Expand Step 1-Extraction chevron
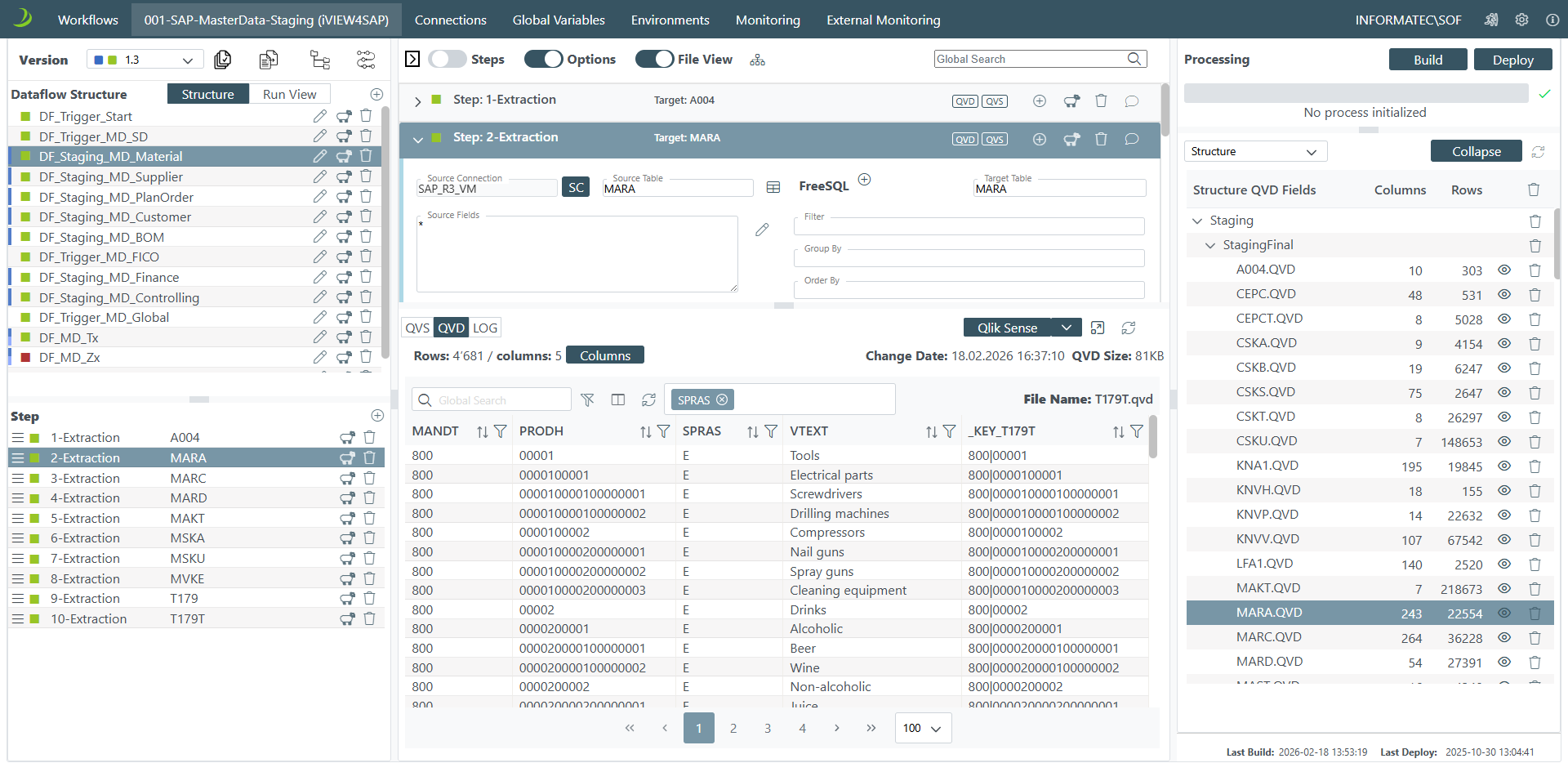This screenshot has width=1568, height=772. tap(417, 101)
